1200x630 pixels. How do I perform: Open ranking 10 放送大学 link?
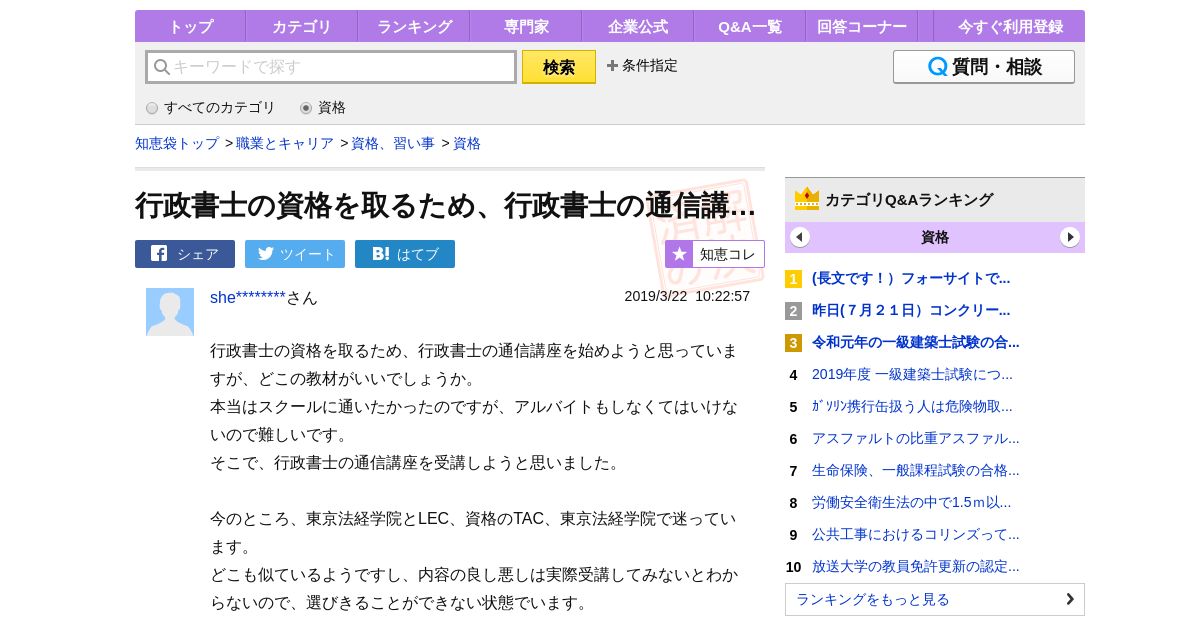coord(916,566)
